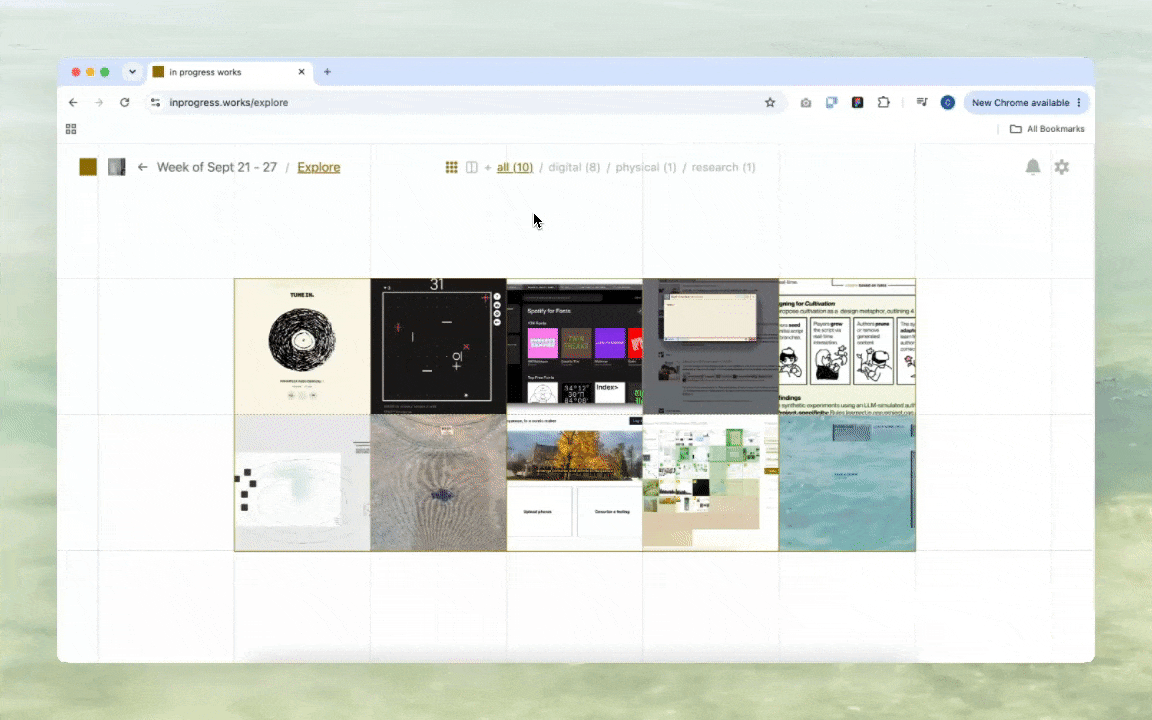1152x720 pixels.
Task: Click the back arrow before Week of Sept
Action: coord(143,168)
